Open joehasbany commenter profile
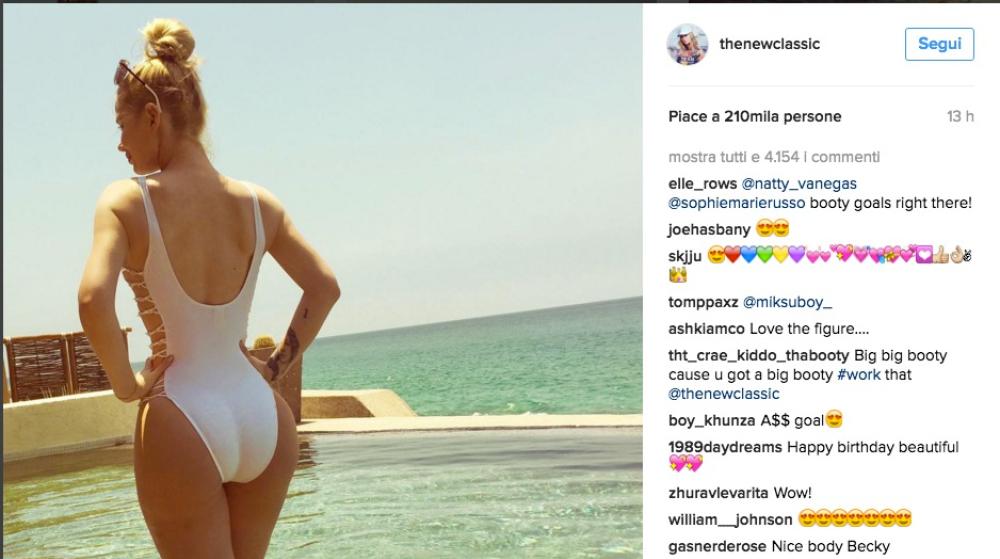The image size is (1000, 559). 709,229
